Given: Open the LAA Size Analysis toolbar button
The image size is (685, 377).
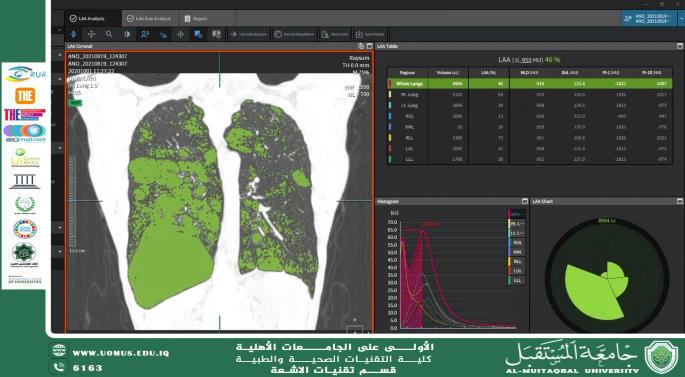Looking at the screenshot, I should pyautogui.click(x=249, y=34).
